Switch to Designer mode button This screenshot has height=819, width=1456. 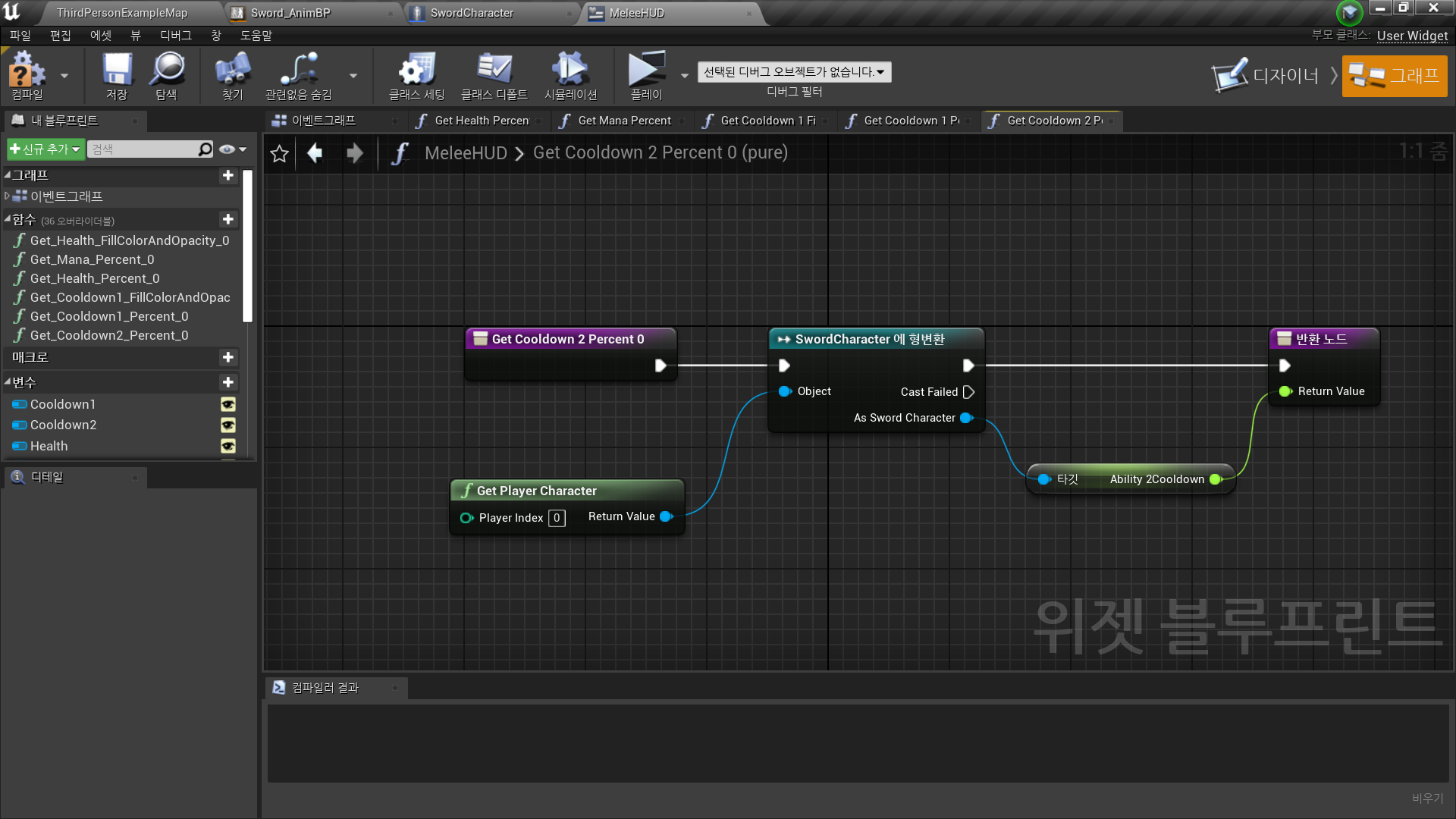click(1266, 76)
